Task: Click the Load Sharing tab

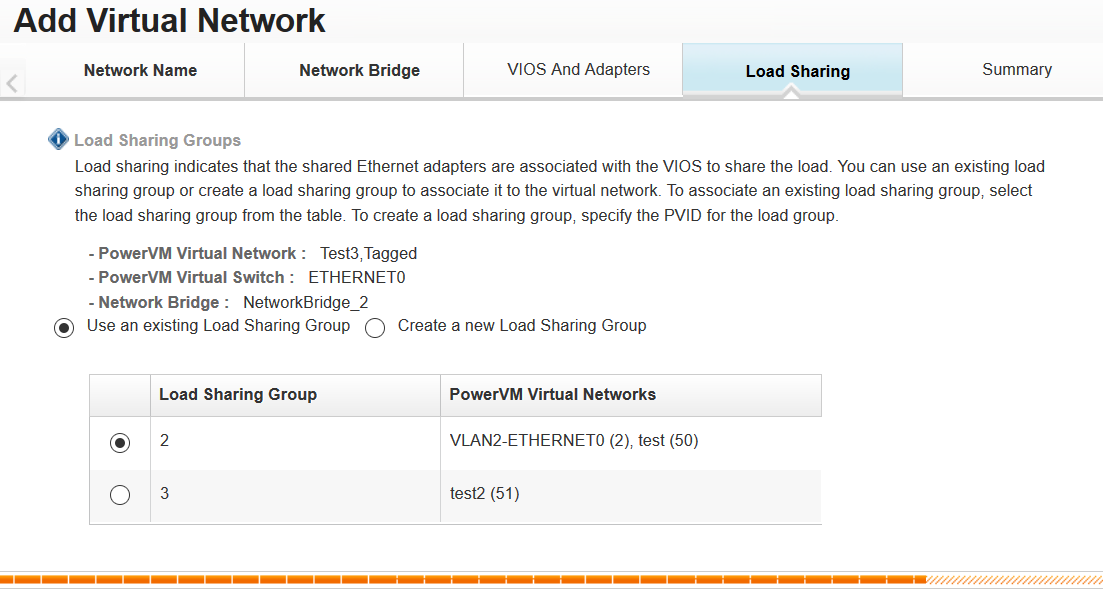Action: (x=798, y=70)
